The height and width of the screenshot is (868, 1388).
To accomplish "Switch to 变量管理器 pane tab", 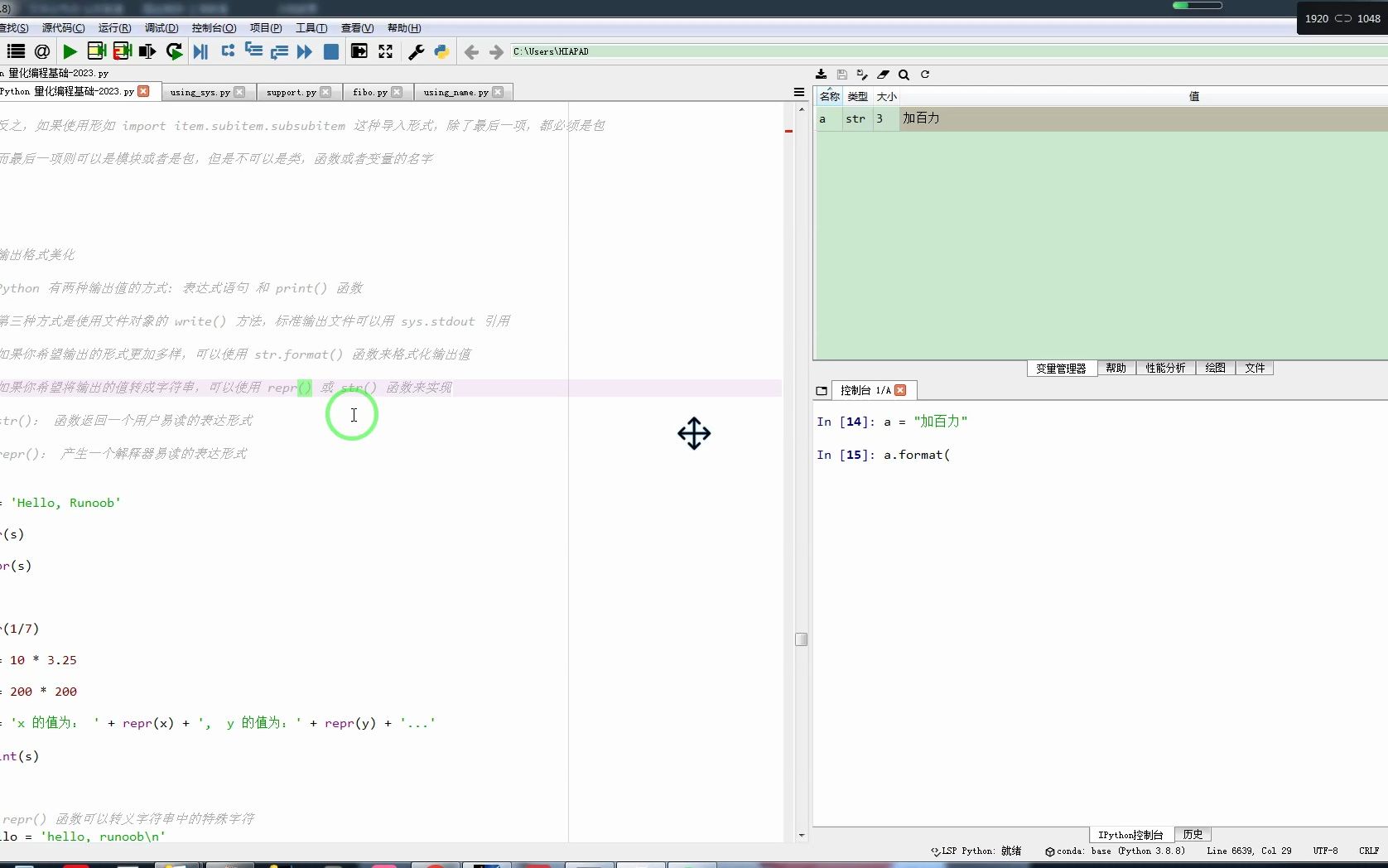I will [1061, 369].
